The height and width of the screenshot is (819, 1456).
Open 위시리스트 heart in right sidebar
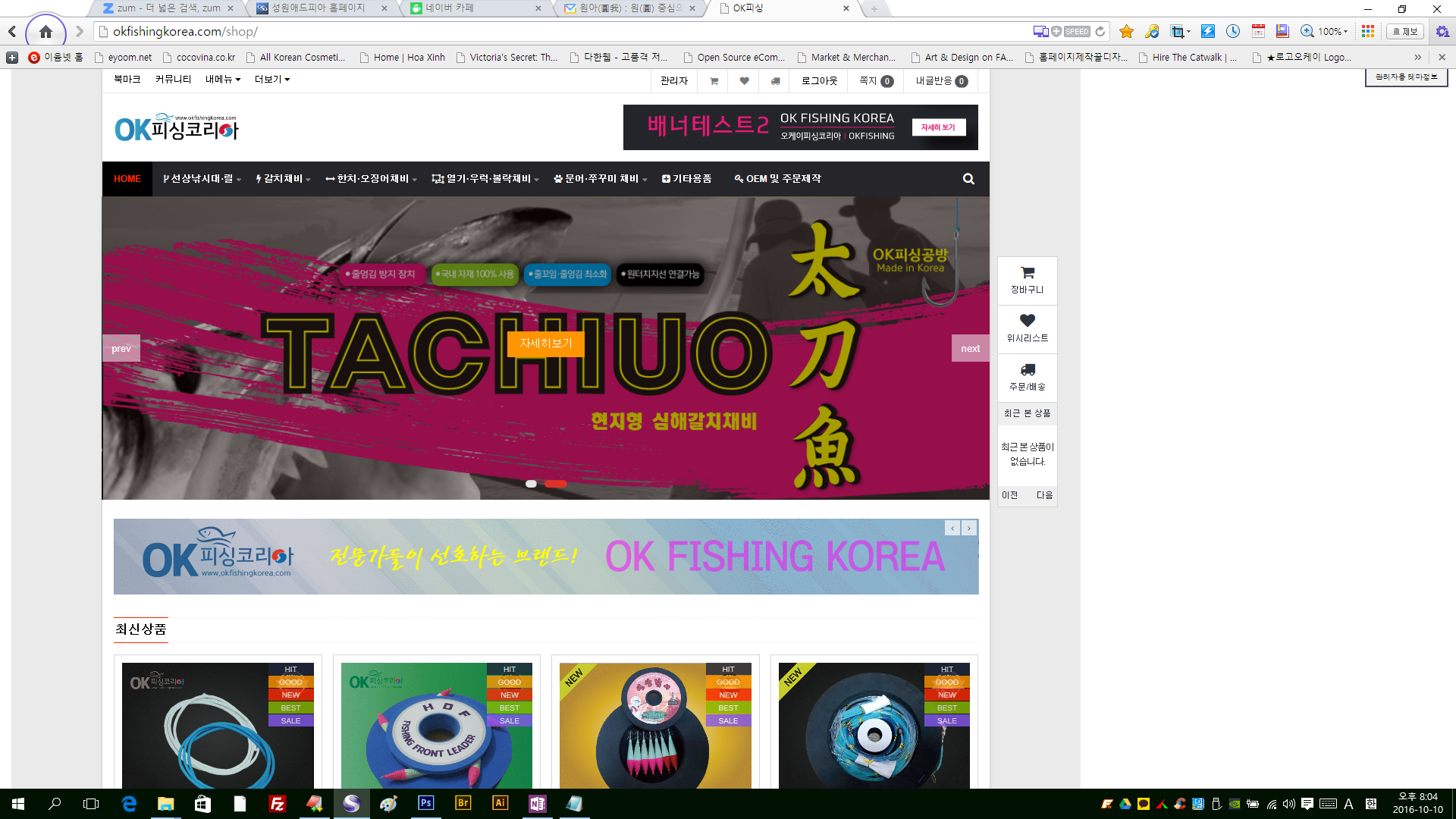coord(1027,328)
